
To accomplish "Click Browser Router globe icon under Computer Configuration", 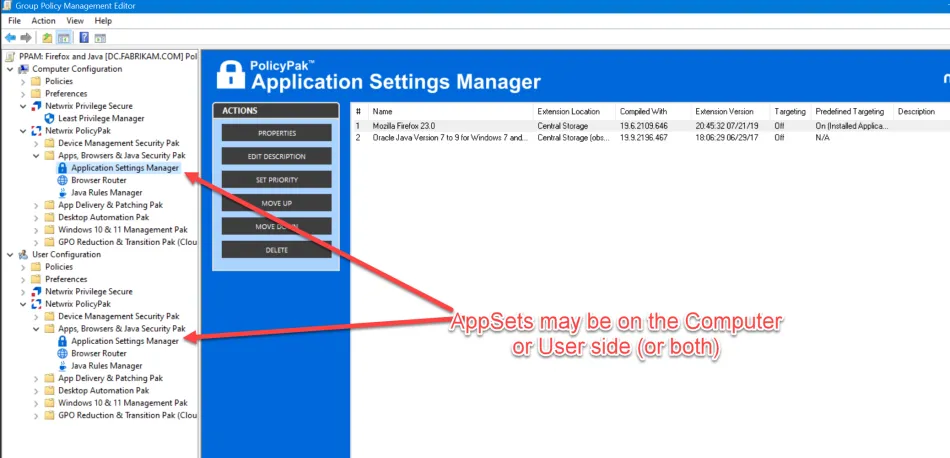I will point(62,180).
